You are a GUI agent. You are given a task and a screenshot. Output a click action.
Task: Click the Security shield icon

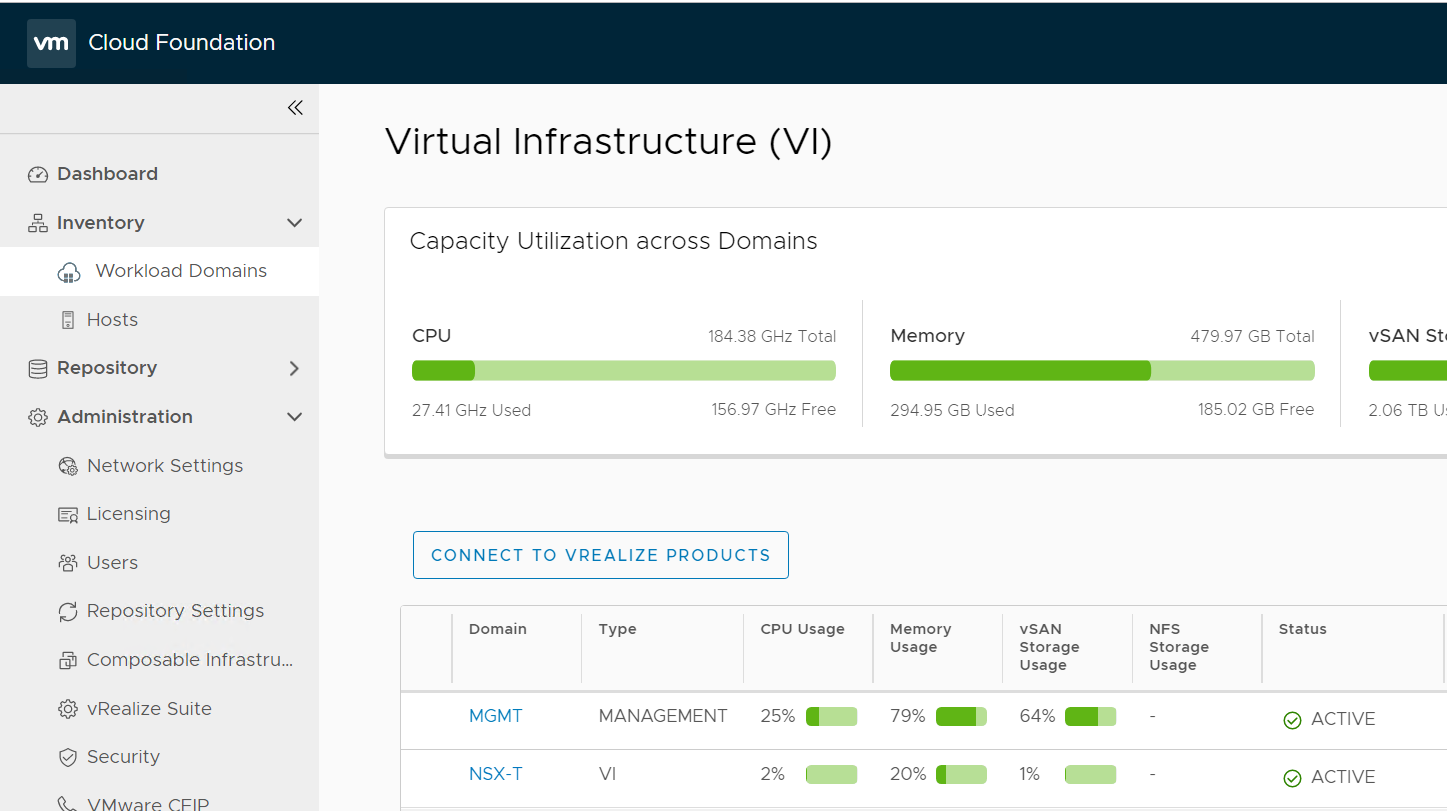(x=68, y=758)
